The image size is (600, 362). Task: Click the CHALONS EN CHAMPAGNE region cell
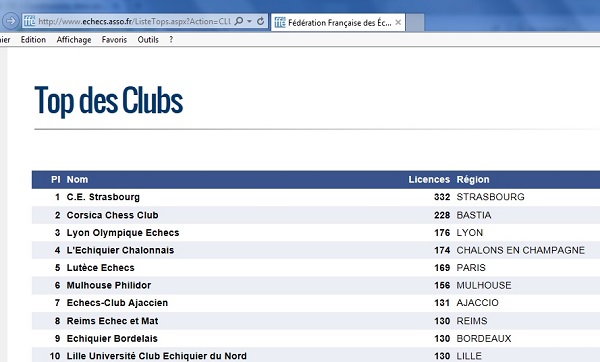(x=521, y=250)
